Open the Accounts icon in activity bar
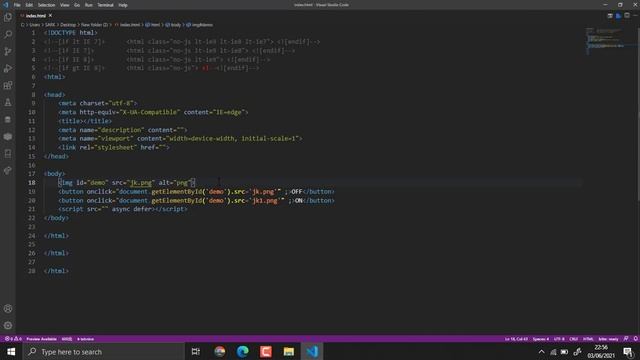The image size is (640, 360). point(8,309)
